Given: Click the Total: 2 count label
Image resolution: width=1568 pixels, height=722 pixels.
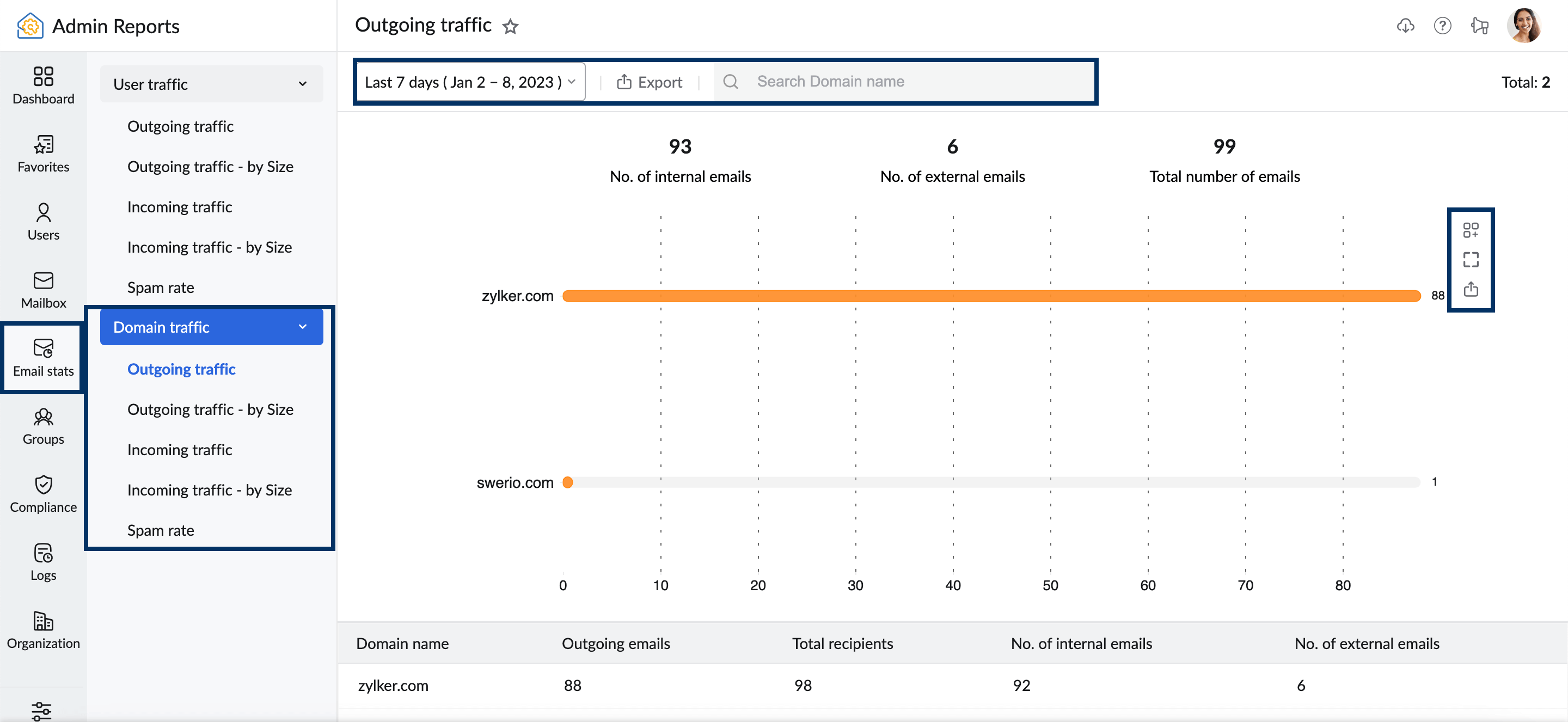Looking at the screenshot, I should (1526, 82).
